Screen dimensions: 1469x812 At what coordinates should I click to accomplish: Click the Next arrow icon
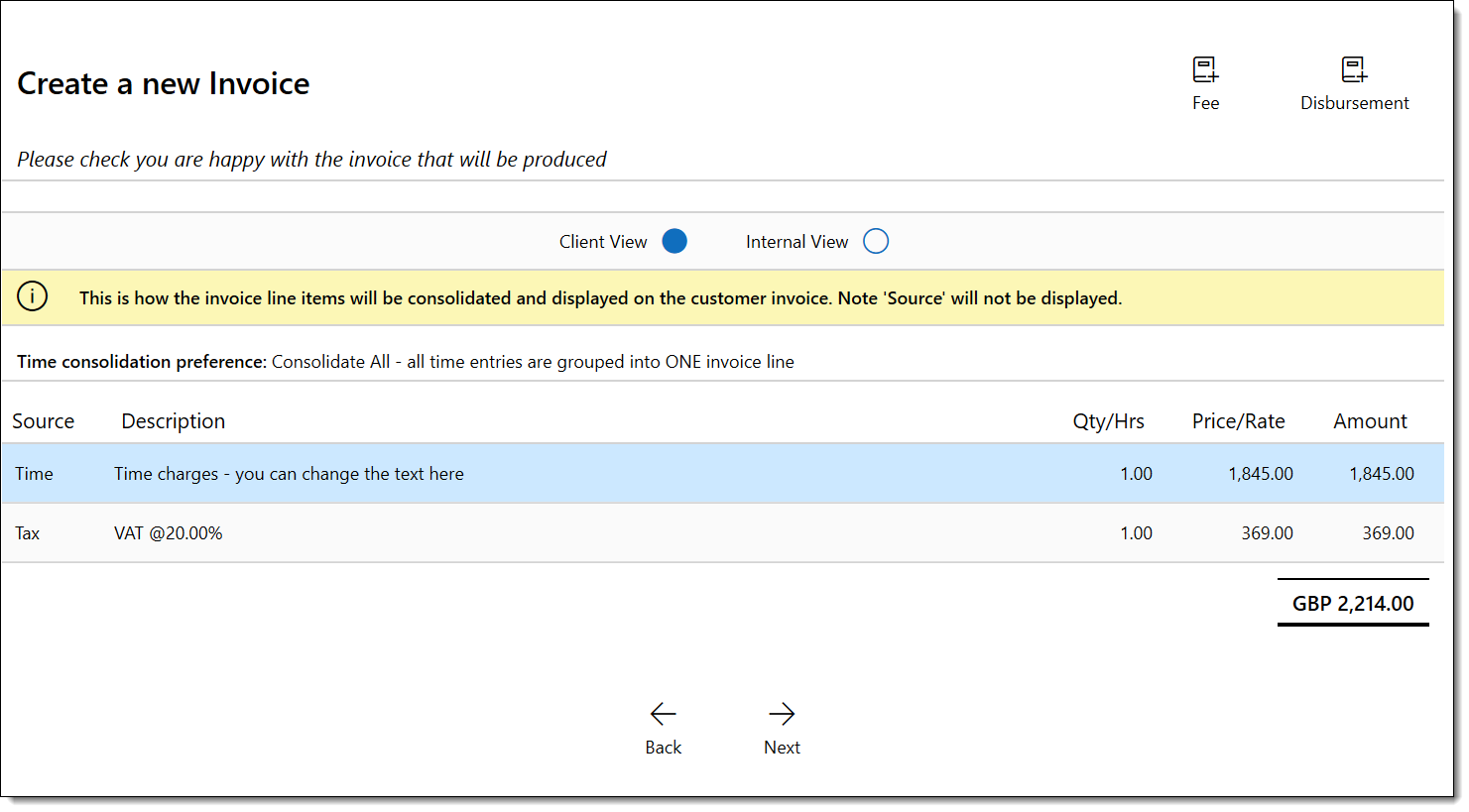[x=782, y=713]
